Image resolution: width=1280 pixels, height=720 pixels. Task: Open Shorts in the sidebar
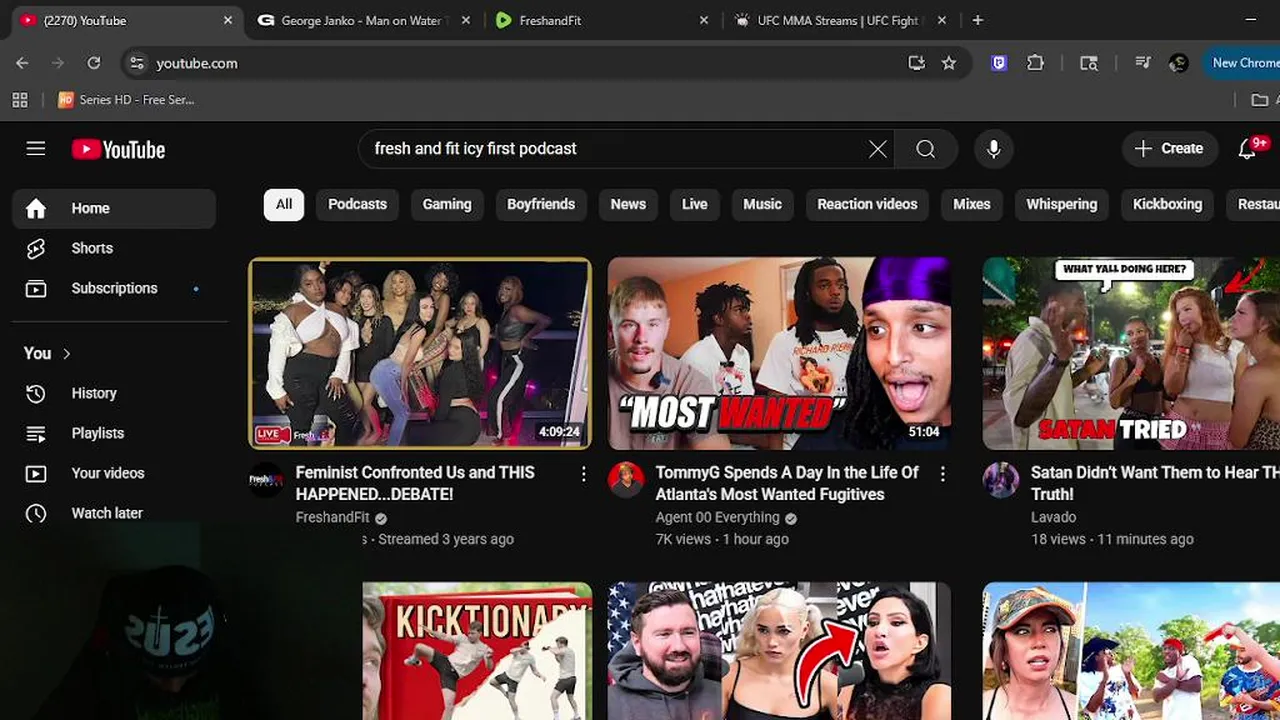(x=114, y=248)
